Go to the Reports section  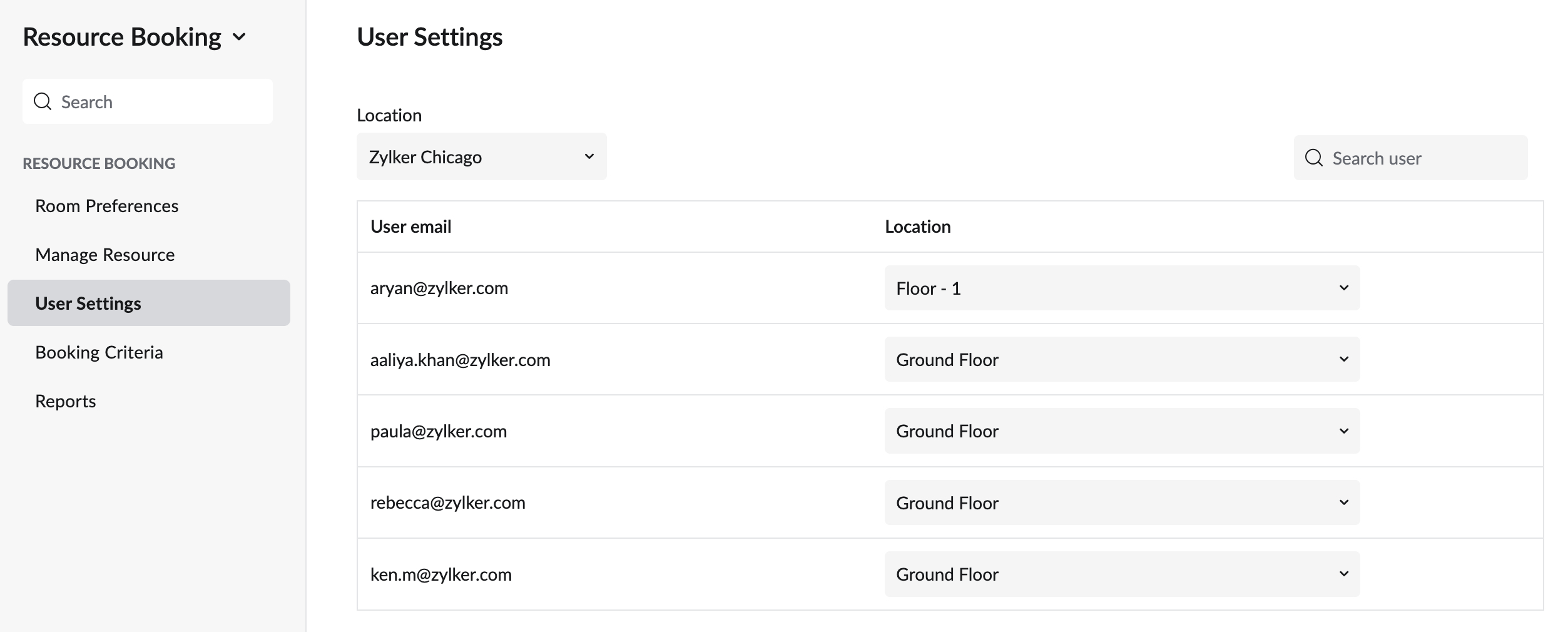65,400
